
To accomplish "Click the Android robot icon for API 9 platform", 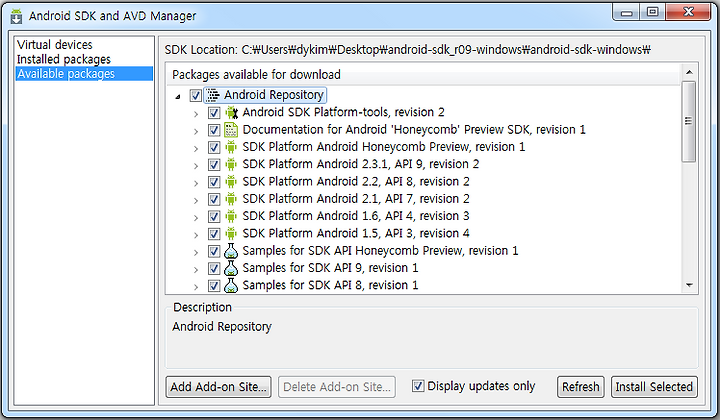I will click(x=231, y=164).
